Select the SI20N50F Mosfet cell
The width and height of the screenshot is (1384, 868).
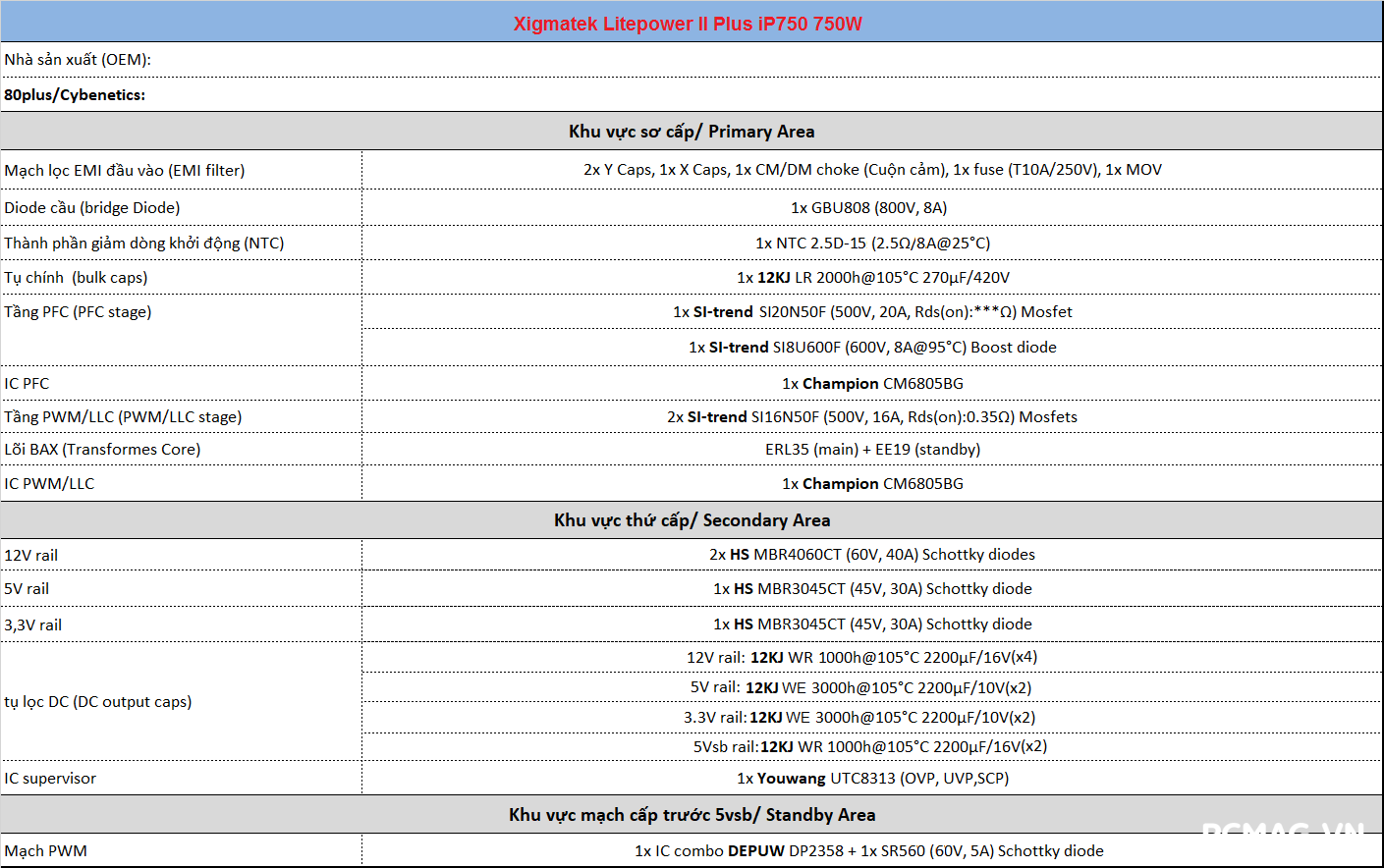point(871,312)
